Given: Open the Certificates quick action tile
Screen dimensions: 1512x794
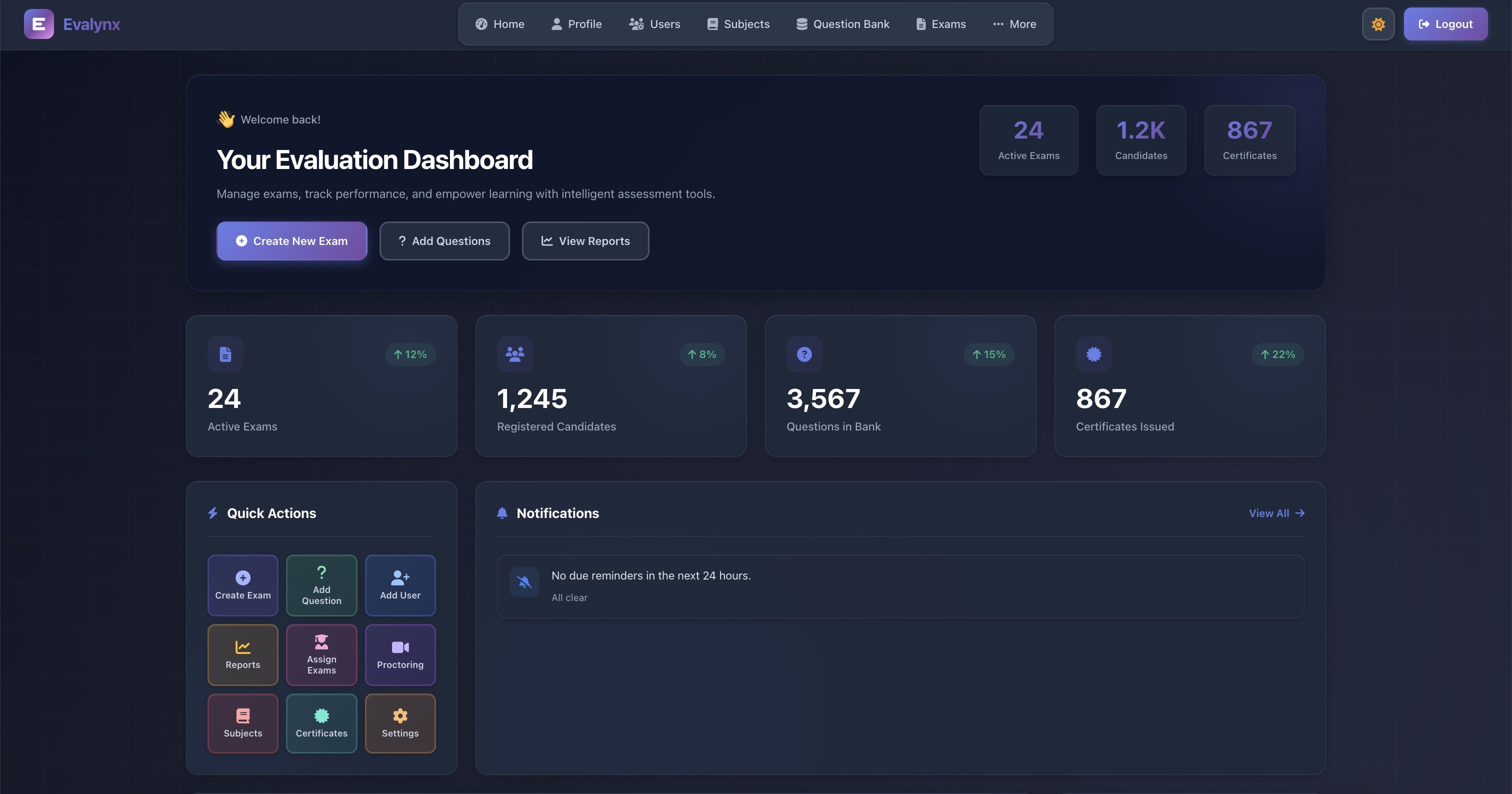Looking at the screenshot, I should [x=321, y=723].
